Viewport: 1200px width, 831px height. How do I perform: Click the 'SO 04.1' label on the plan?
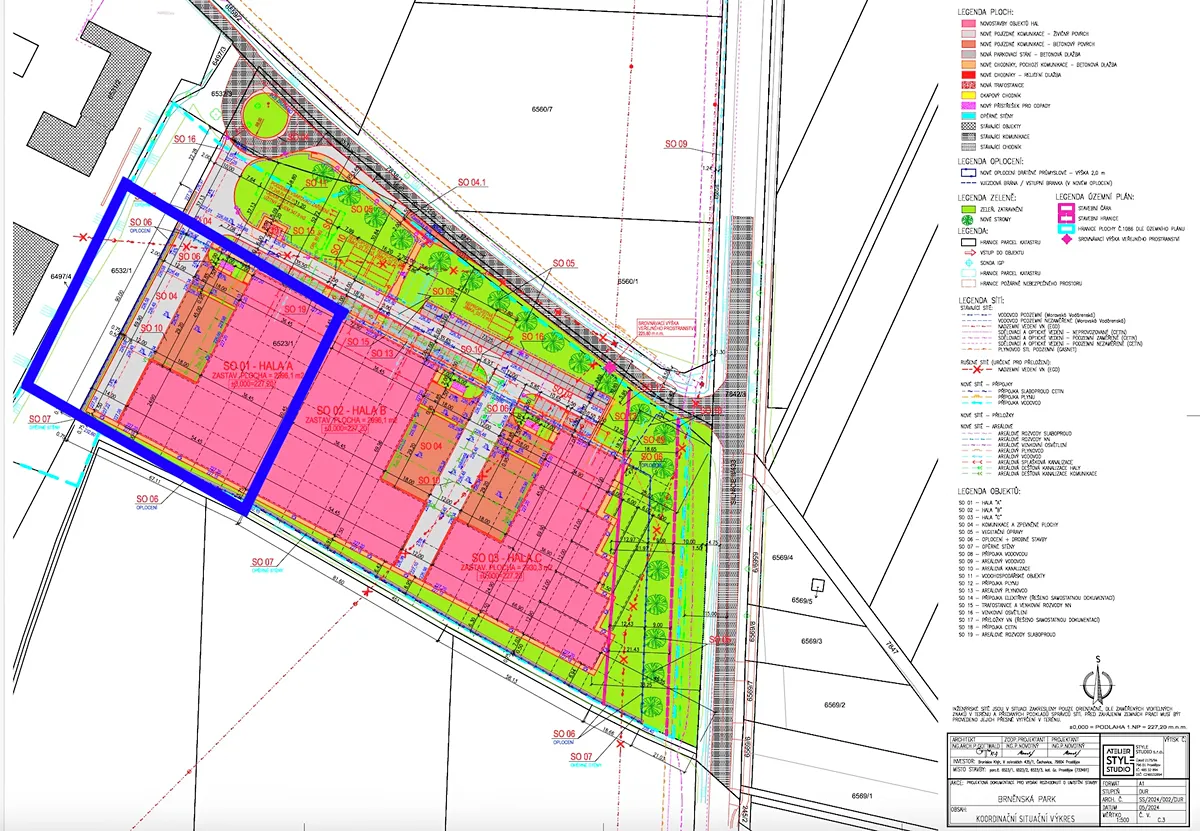471,182
